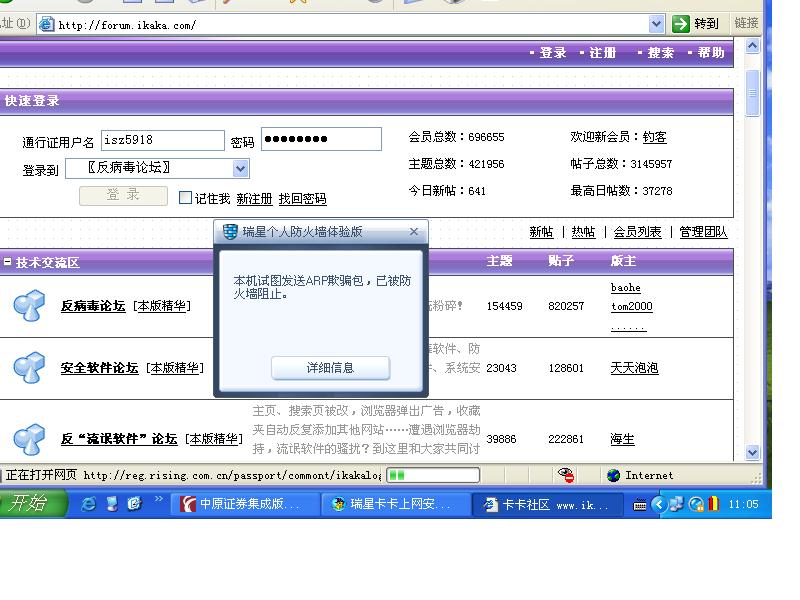Switch to 瑞星卡卡上网安 taskbar window
The width and height of the screenshot is (800, 600).
click(x=395, y=504)
